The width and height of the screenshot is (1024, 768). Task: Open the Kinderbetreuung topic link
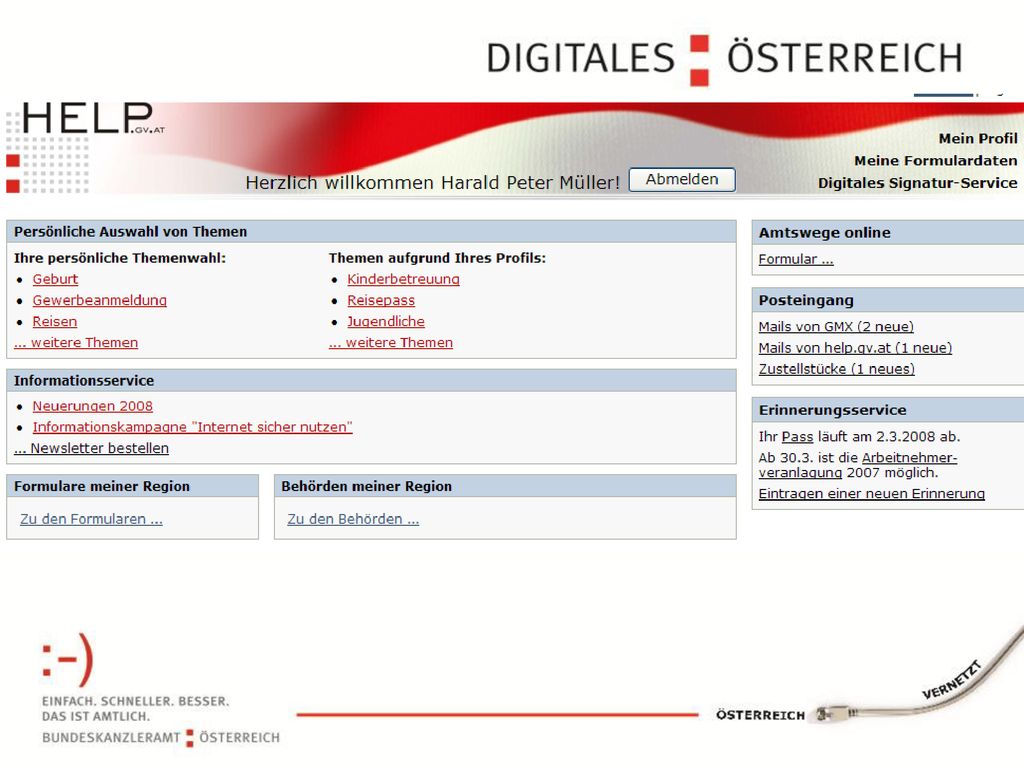403,280
